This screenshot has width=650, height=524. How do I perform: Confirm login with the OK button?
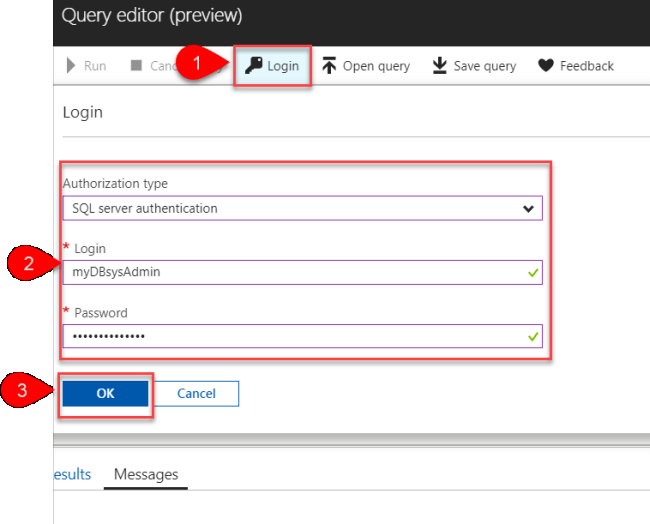pos(105,393)
